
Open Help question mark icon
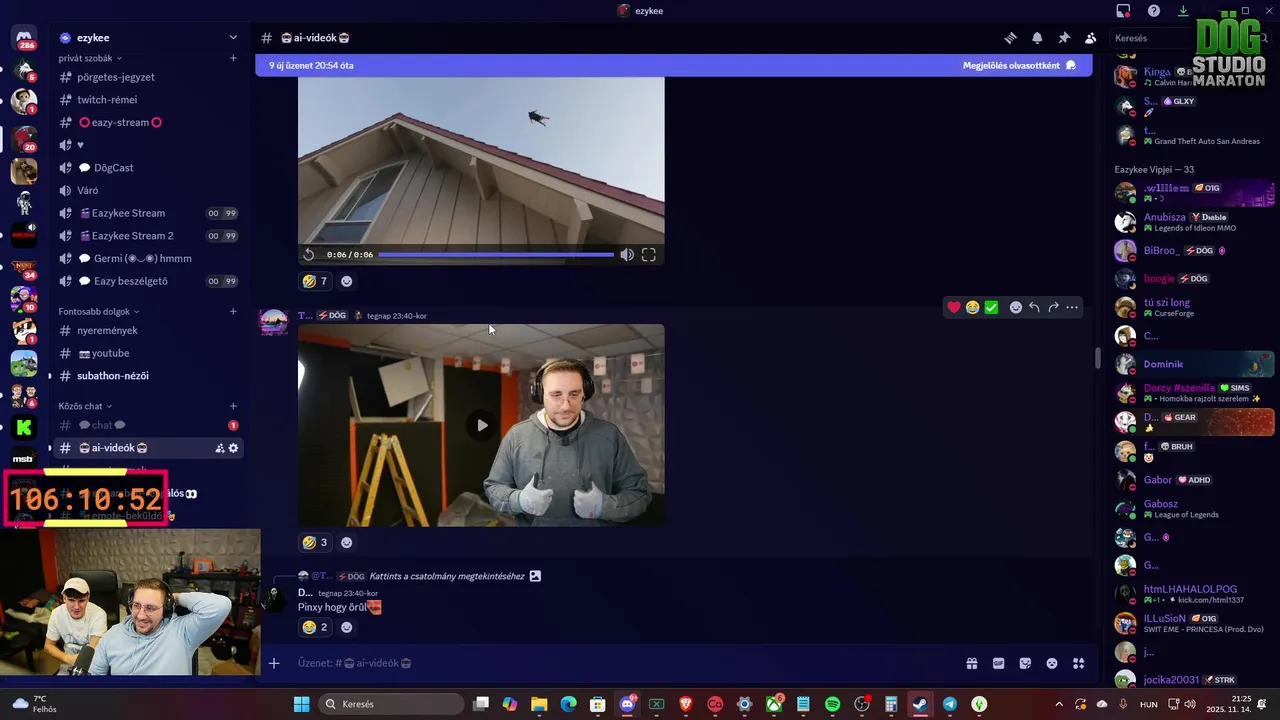(1154, 11)
